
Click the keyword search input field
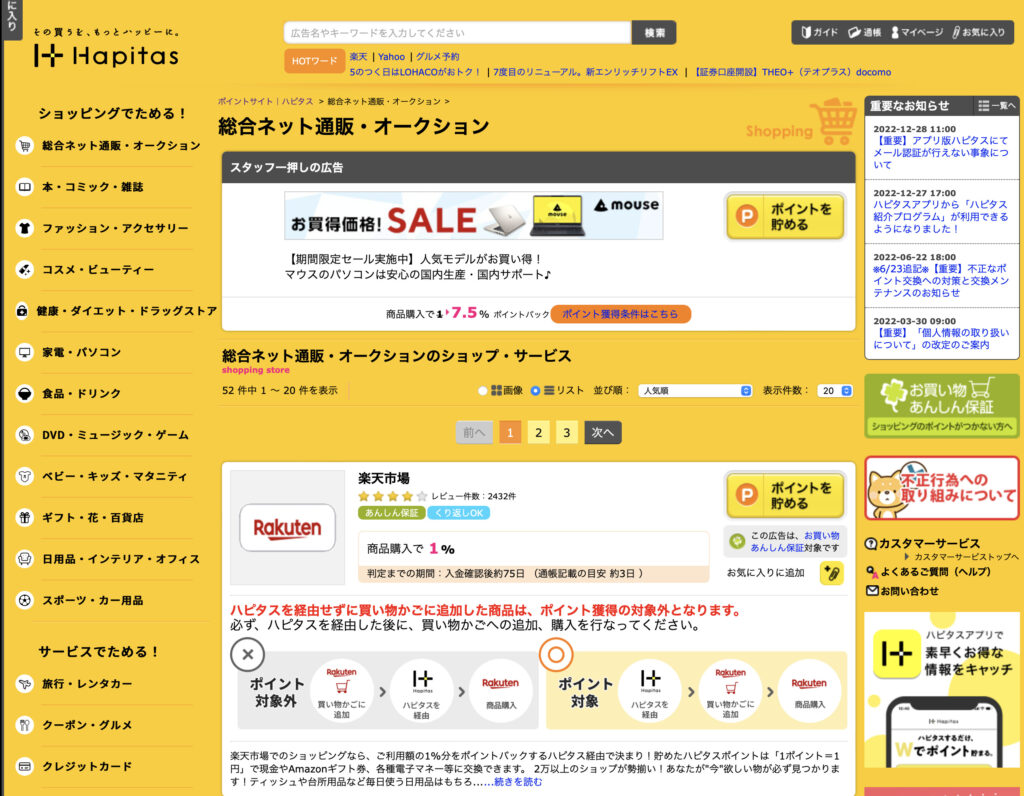[457, 32]
